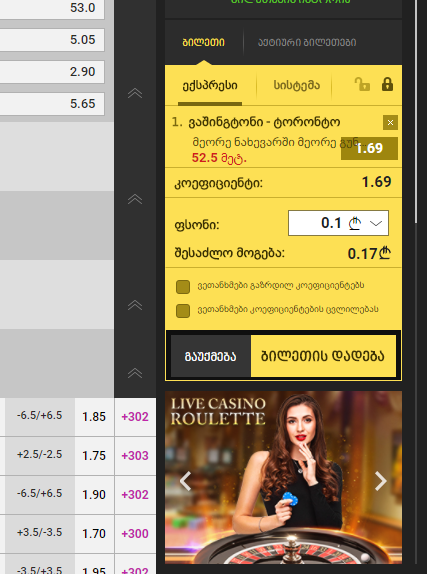Click topmost double-chevron collapse icon

(x=135, y=93)
